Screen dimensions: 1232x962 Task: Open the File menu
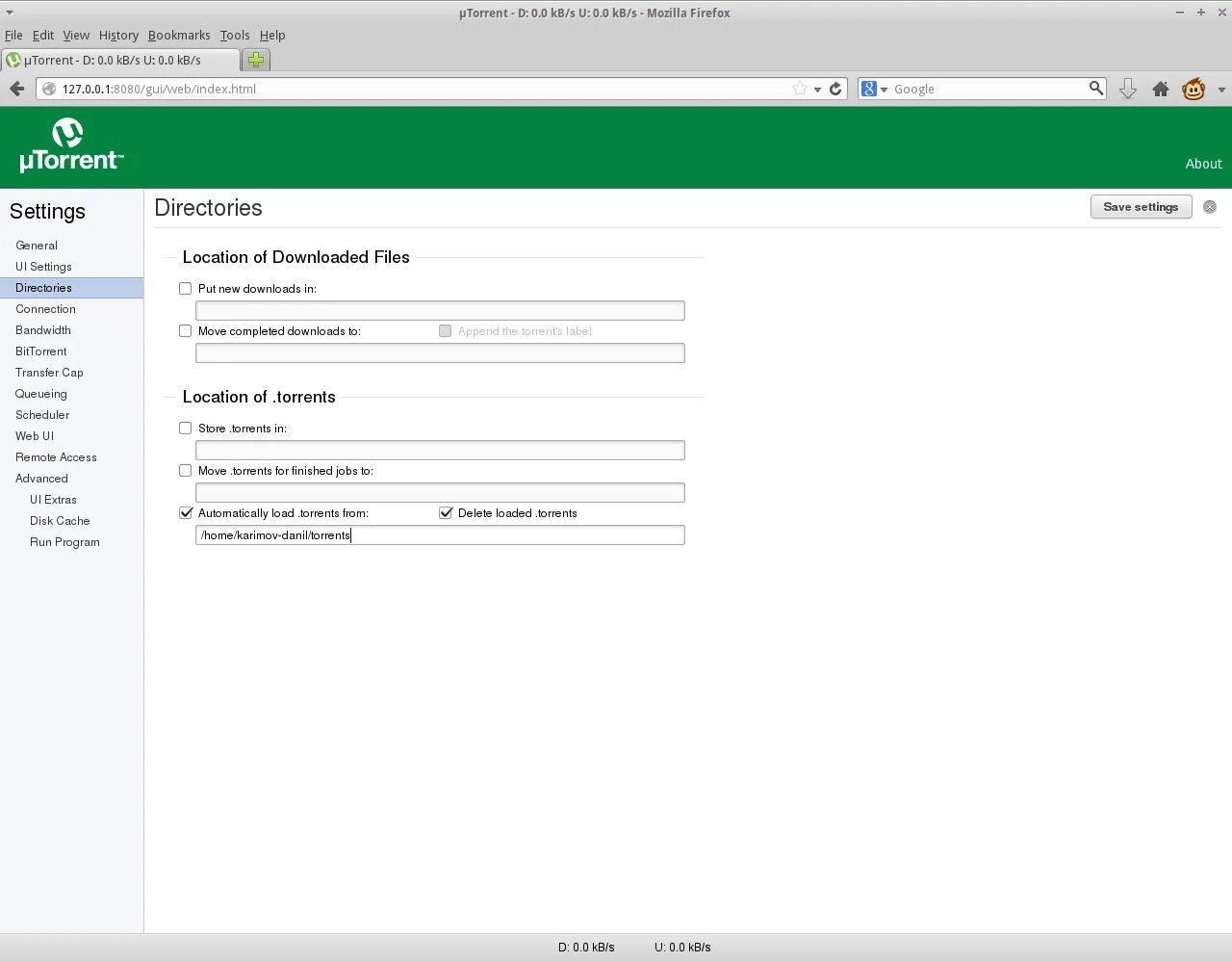point(13,35)
